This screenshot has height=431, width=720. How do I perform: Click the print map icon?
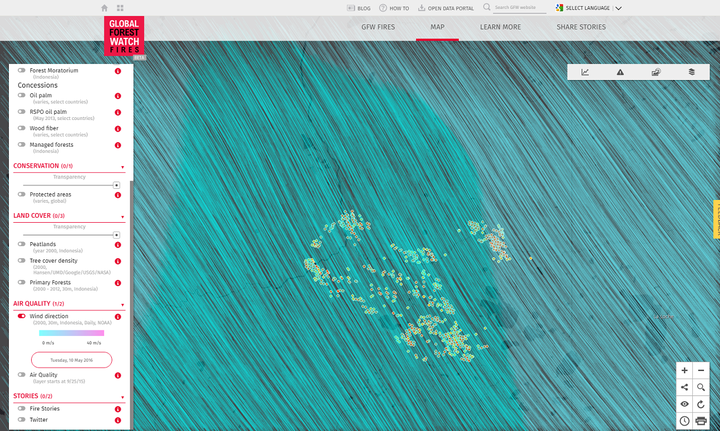pos(701,420)
